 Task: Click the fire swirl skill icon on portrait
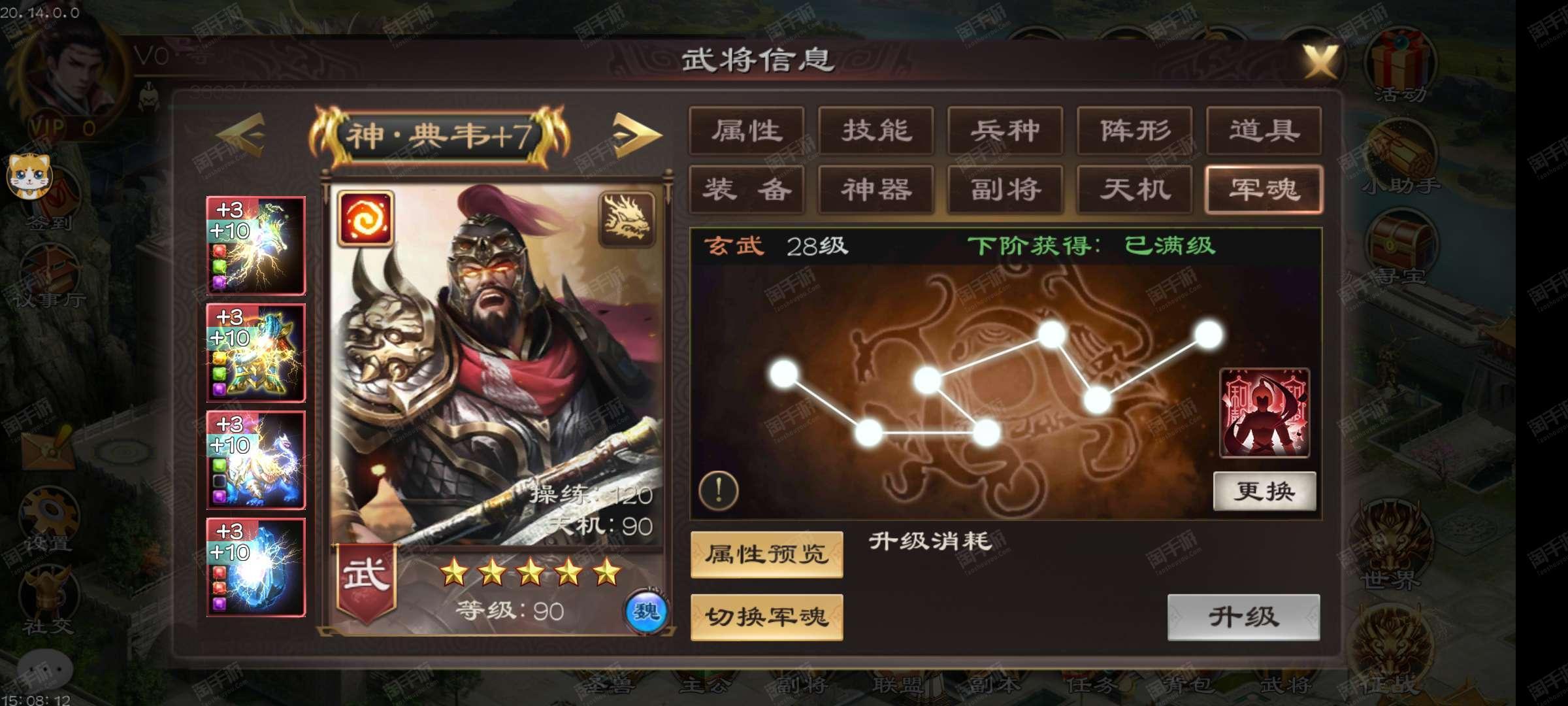click(365, 218)
